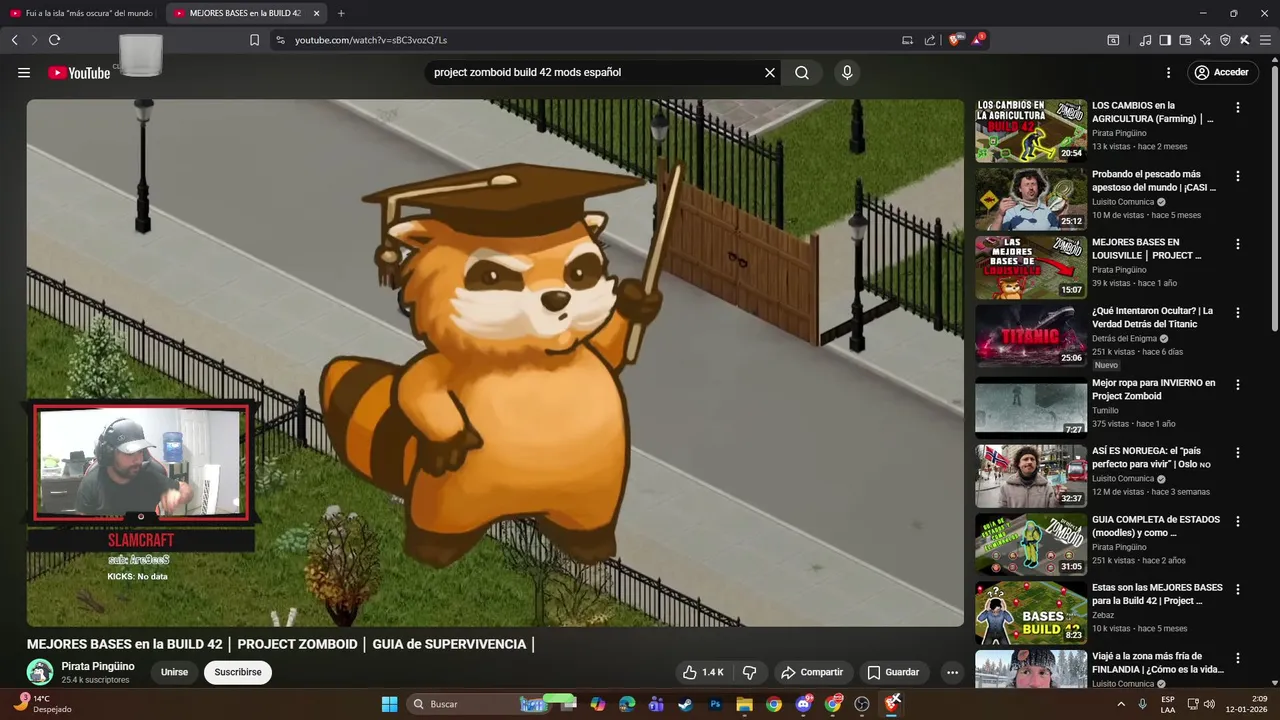
Task: Open the YouTube guide hamburger menu
Action: (x=24, y=73)
